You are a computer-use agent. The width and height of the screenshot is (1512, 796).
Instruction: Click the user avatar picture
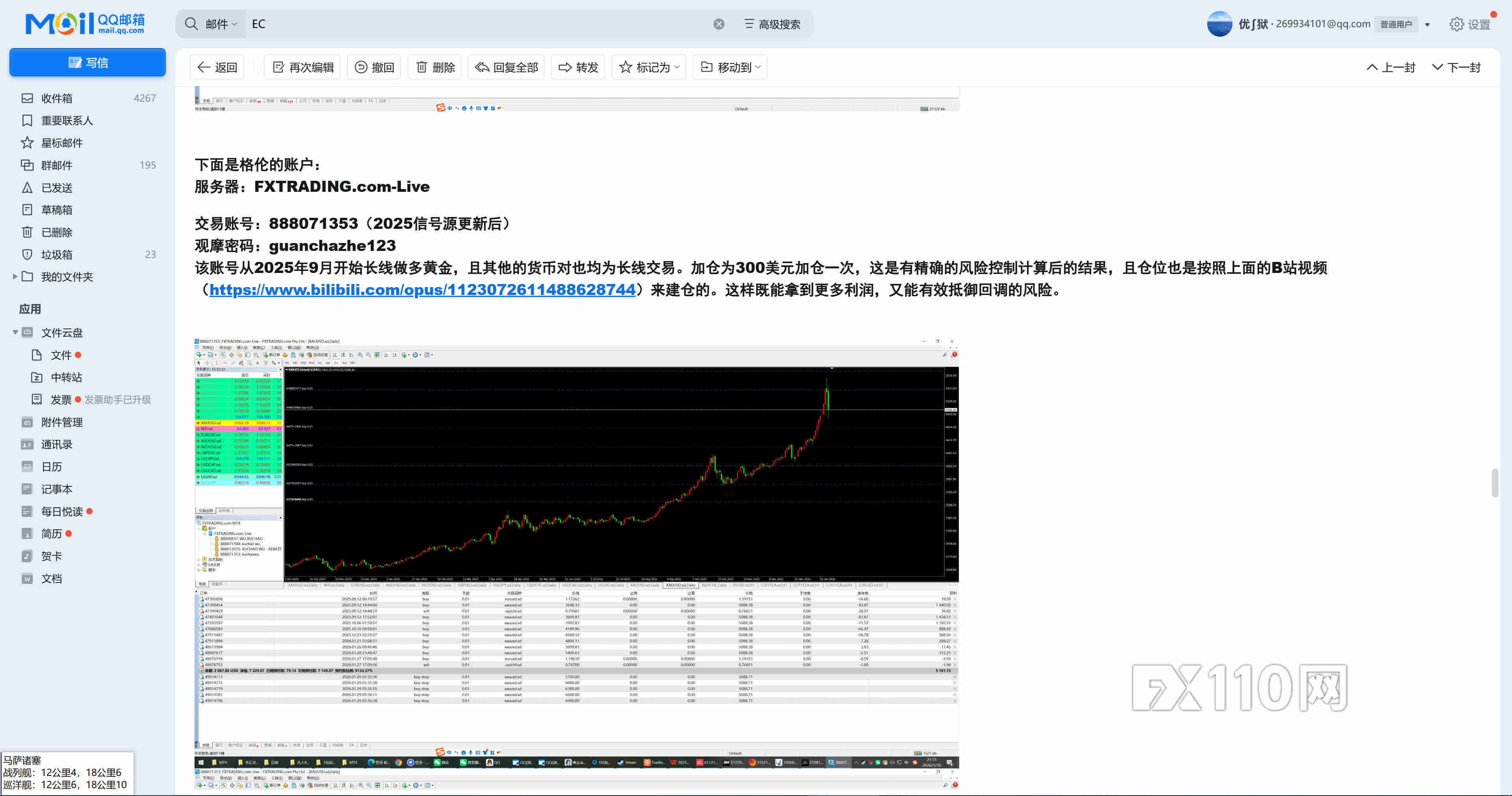[x=1219, y=24]
